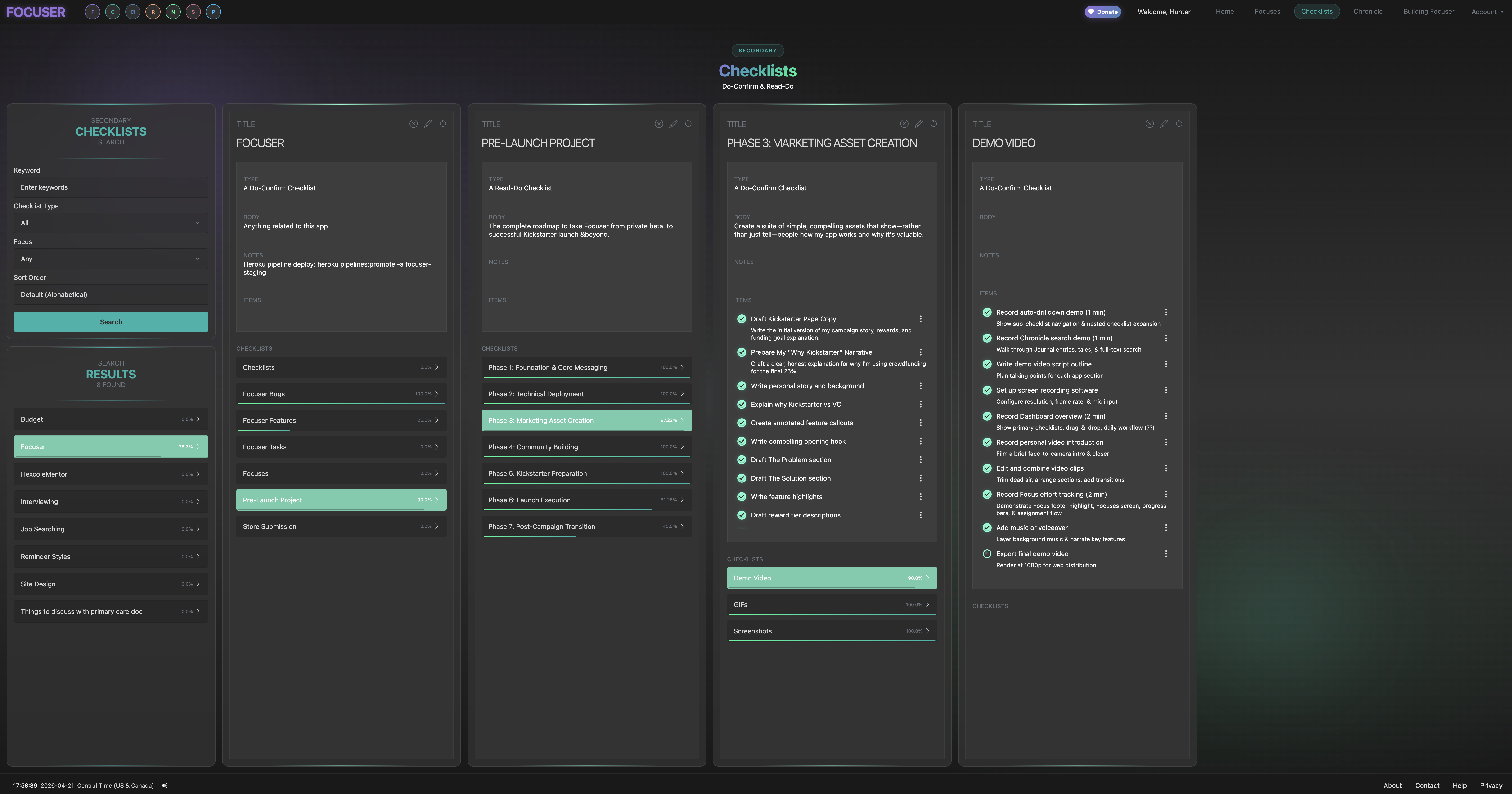This screenshot has width=1512, height=794.
Task: Uncheck Record auto-drilldown demo item
Action: pyautogui.click(x=987, y=312)
